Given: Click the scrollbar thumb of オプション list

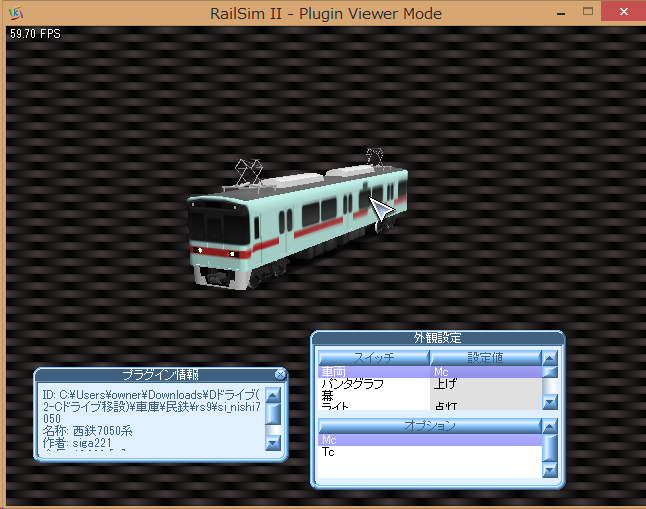Looking at the screenshot, I should (550, 448).
